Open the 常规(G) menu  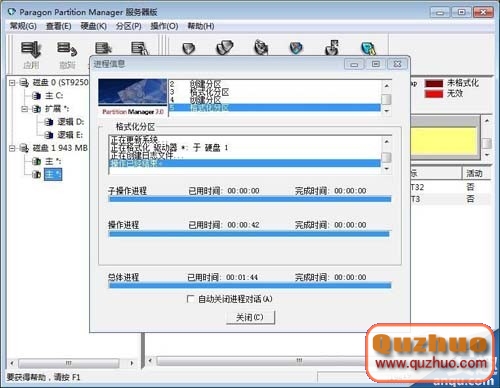click(23, 26)
